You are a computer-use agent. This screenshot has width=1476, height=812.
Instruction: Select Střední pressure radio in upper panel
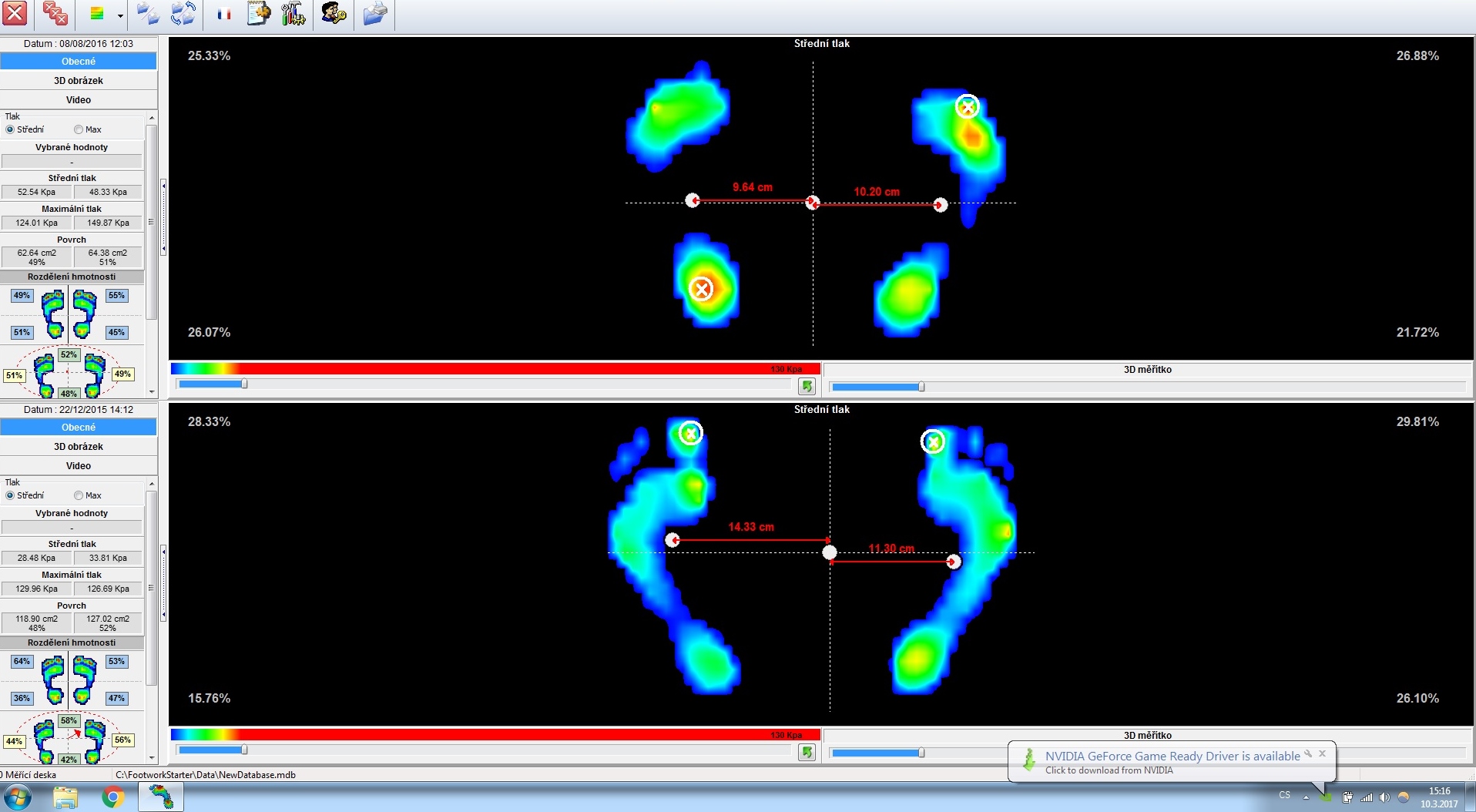click(10, 129)
